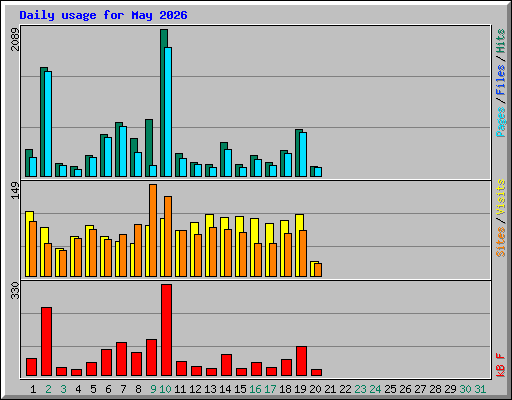512x400 pixels.
Task: Click the 330 axis value label
Action: (15, 290)
